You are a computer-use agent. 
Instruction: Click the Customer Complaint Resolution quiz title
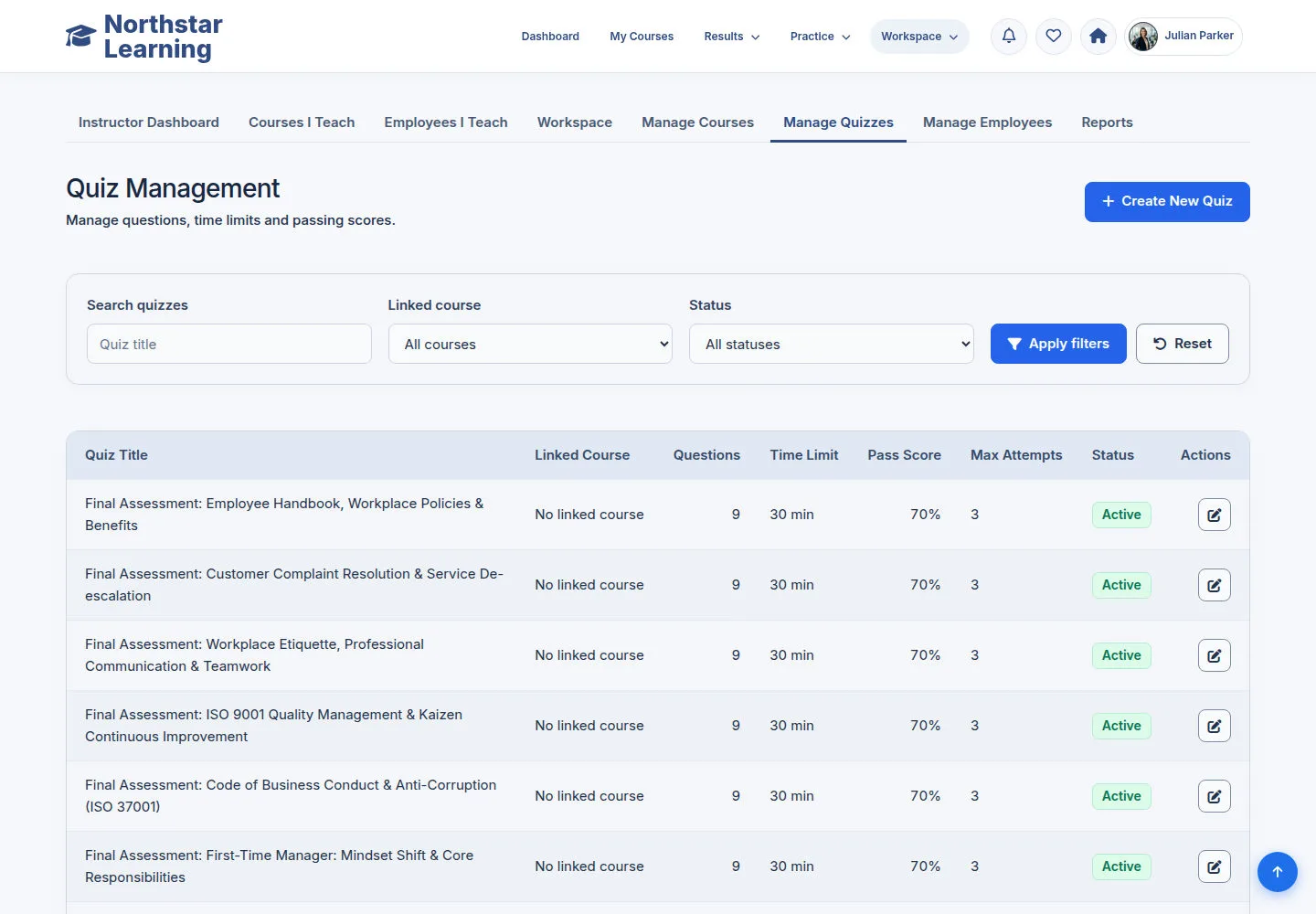(294, 585)
